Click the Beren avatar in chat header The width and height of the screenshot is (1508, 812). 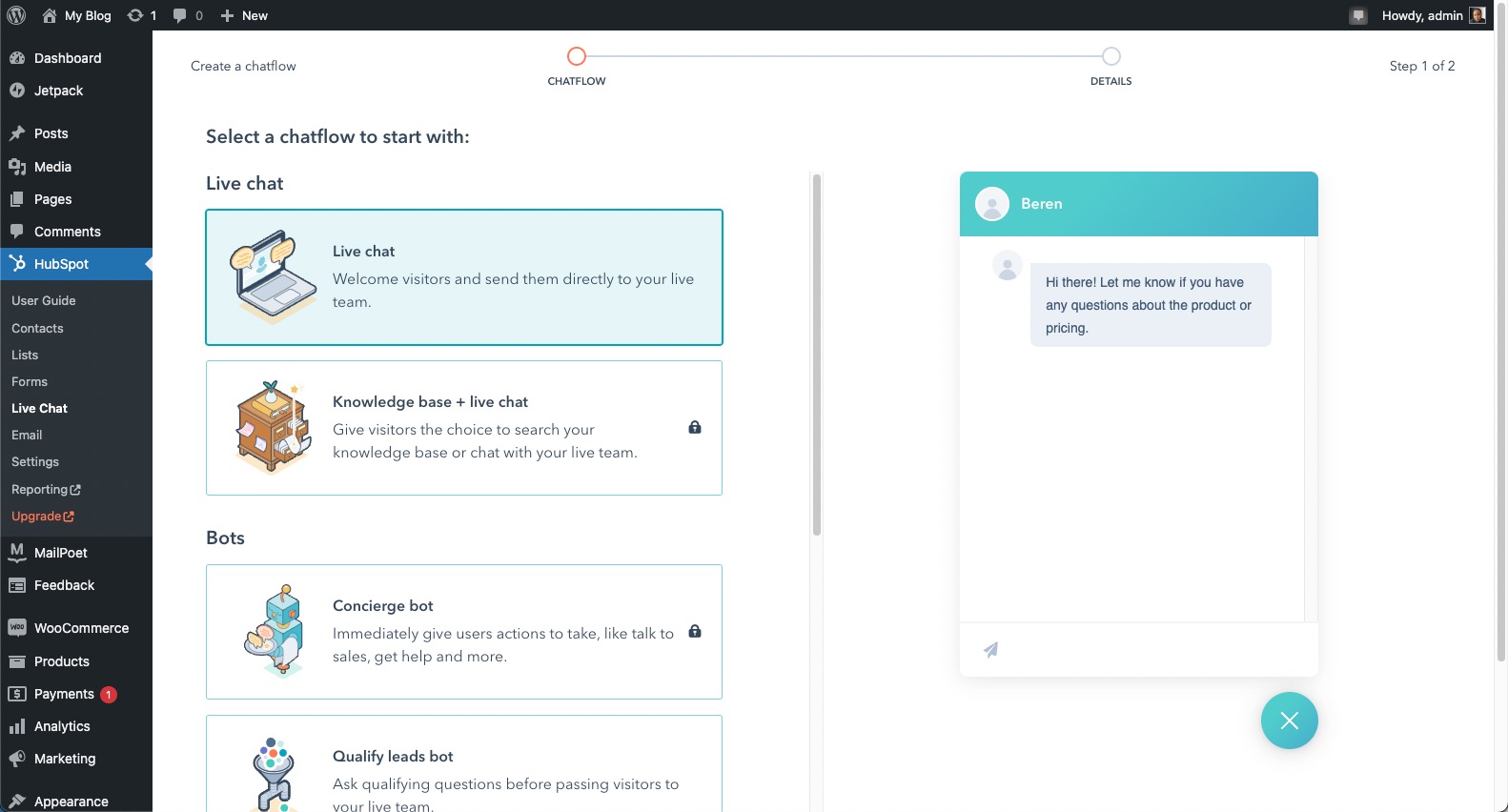[992, 204]
